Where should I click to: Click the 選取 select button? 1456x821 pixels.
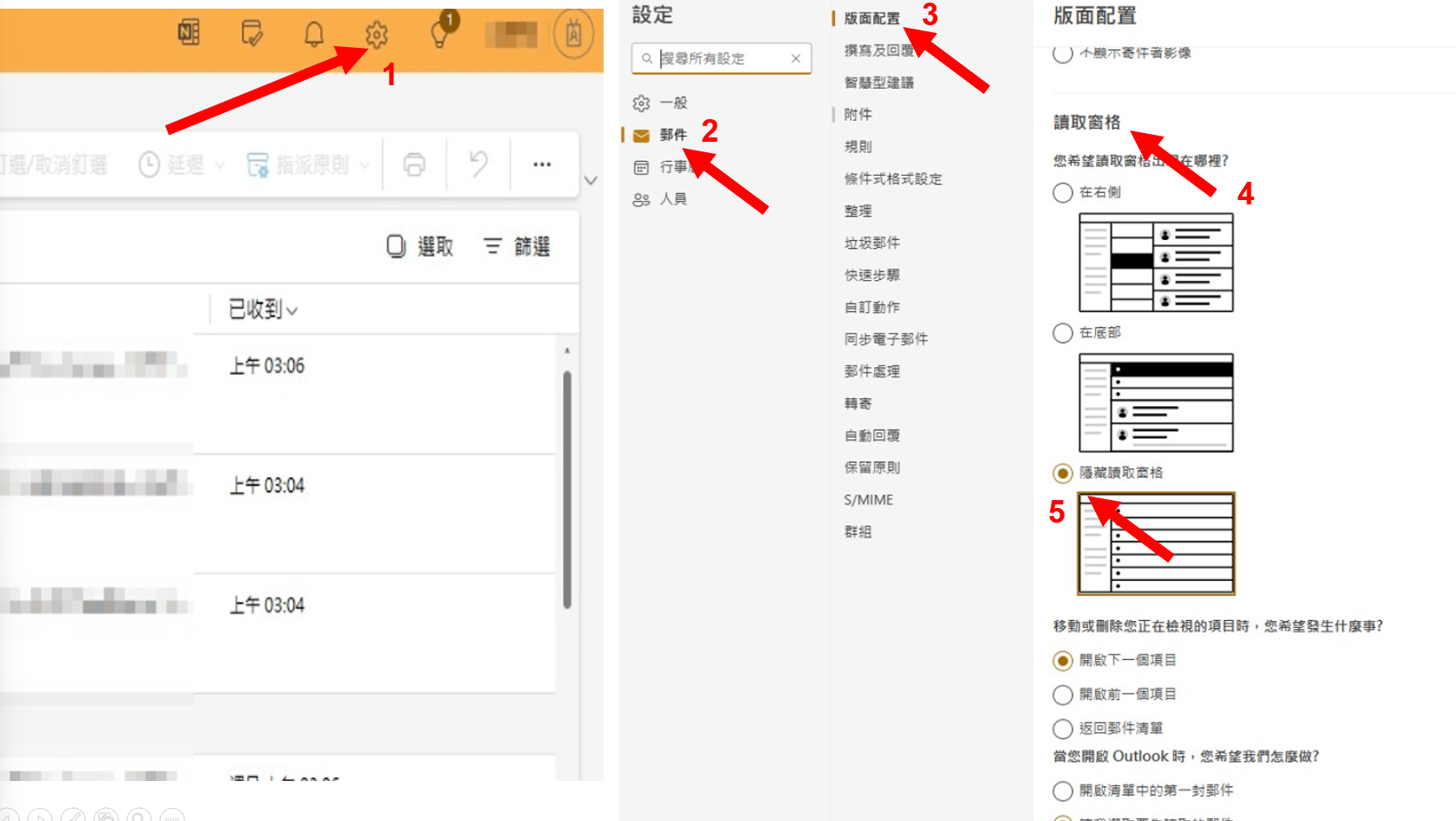[420, 247]
